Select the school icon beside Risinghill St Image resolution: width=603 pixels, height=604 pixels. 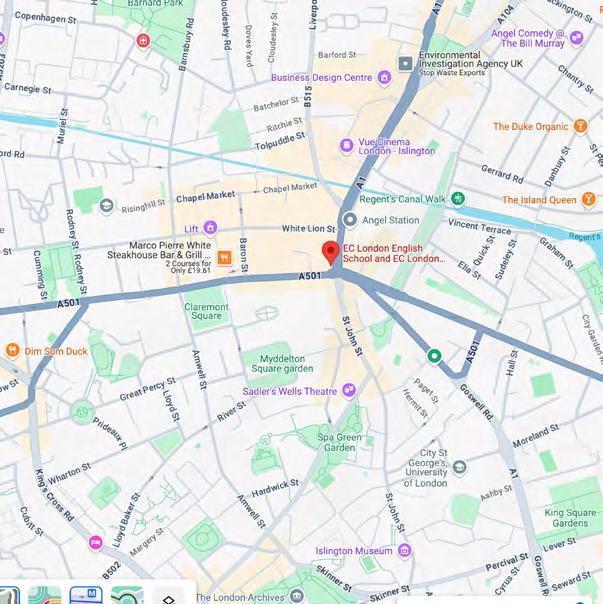click(106, 206)
